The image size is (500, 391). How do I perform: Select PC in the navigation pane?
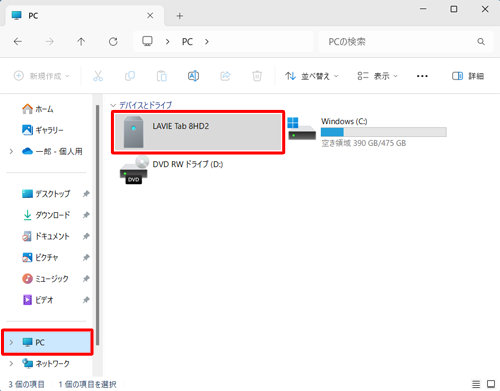pyautogui.click(x=47, y=342)
